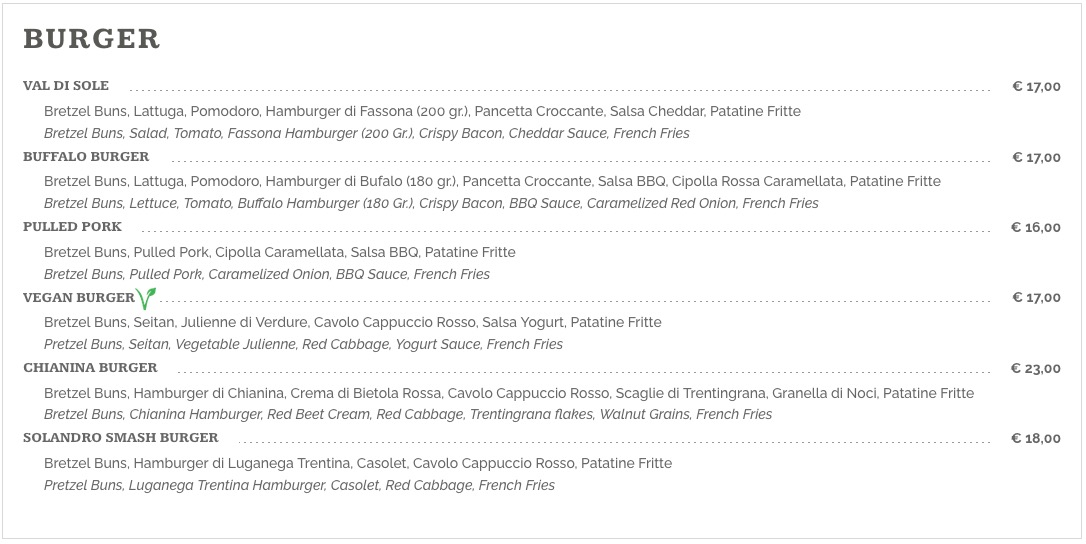
Task: Click the green vegan leaf icon
Action: [x=146, y=298]
